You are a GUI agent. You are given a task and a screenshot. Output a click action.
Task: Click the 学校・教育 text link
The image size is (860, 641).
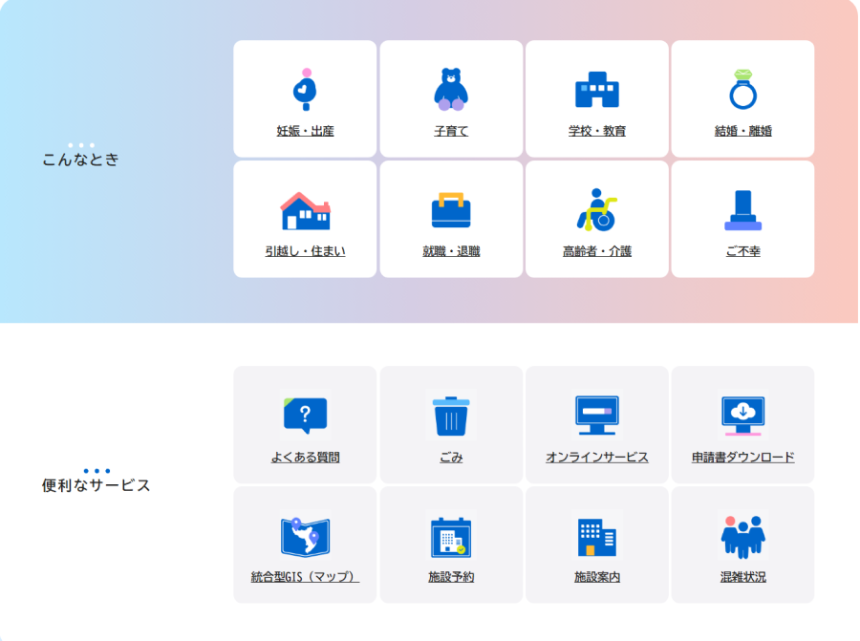point(597,131)
